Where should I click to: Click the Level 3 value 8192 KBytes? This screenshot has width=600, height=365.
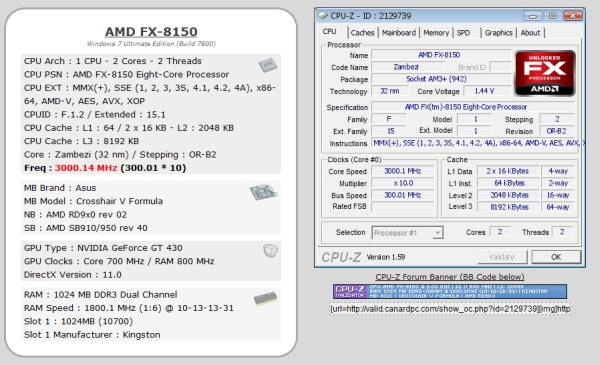tap(508, 207)
